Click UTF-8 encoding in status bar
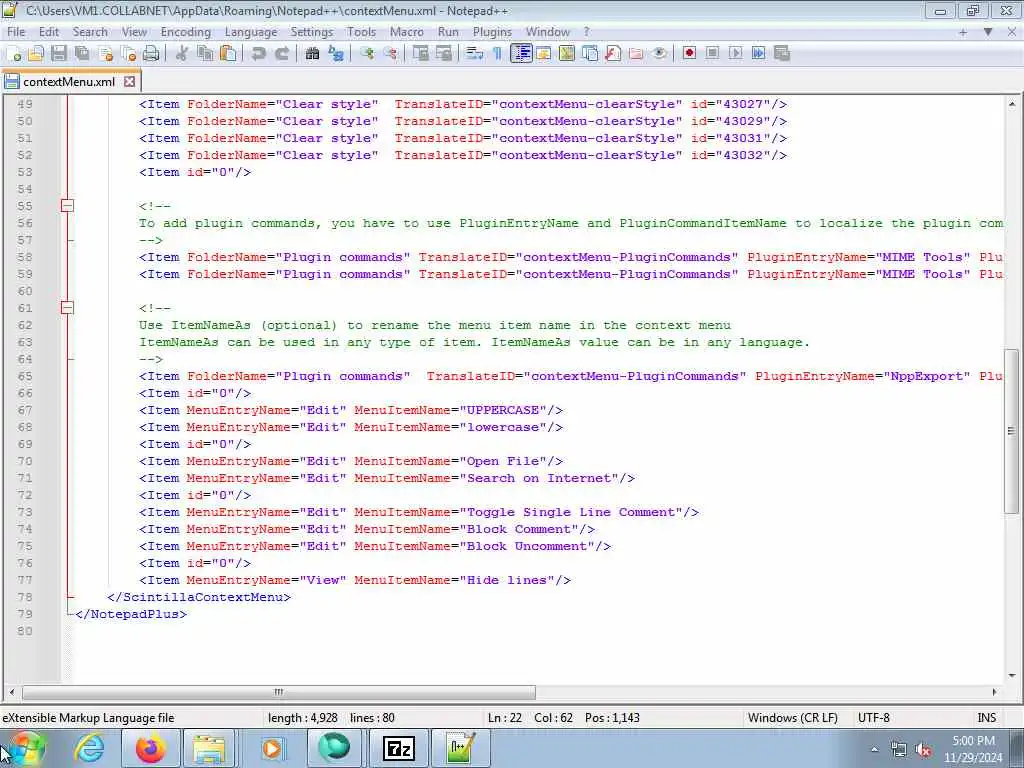1024x768 pixels. coord(874,718)
